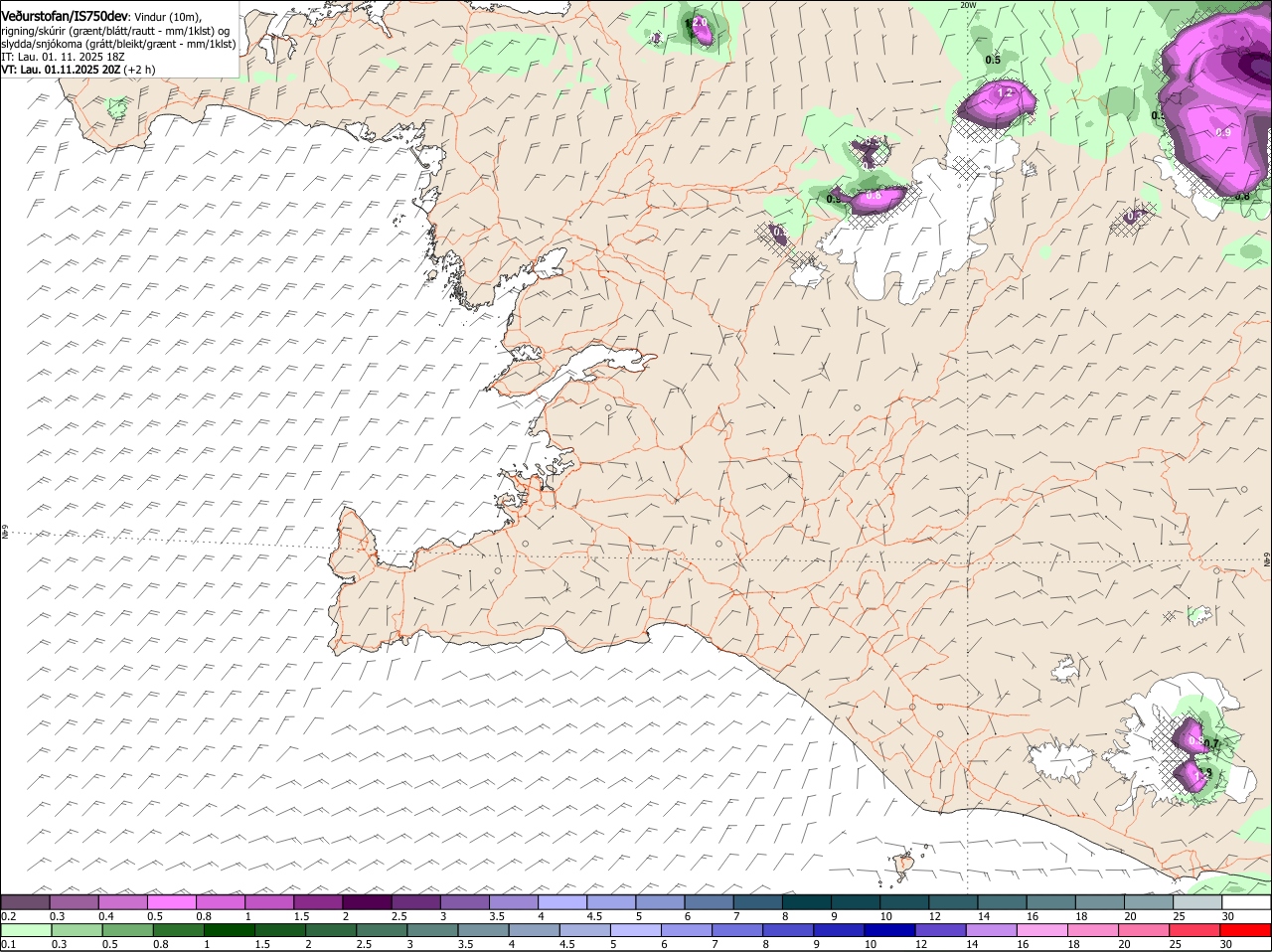Screen dimensions: 1272x952
Task: Pick the snow scale 20 grey swatch
Action: click(1149, 902)
